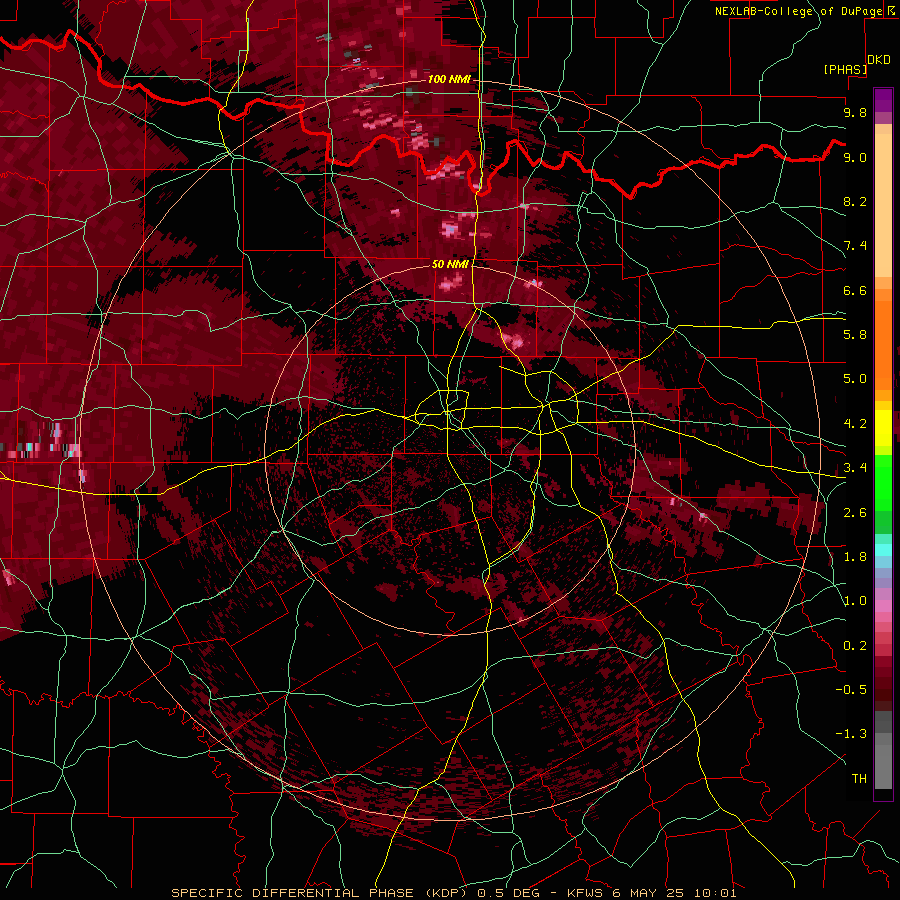Image resolution: width=900 pixels, height=900 pixels.
Task: Pick the yellow color band near 4.2
Action: pos(883,428)
